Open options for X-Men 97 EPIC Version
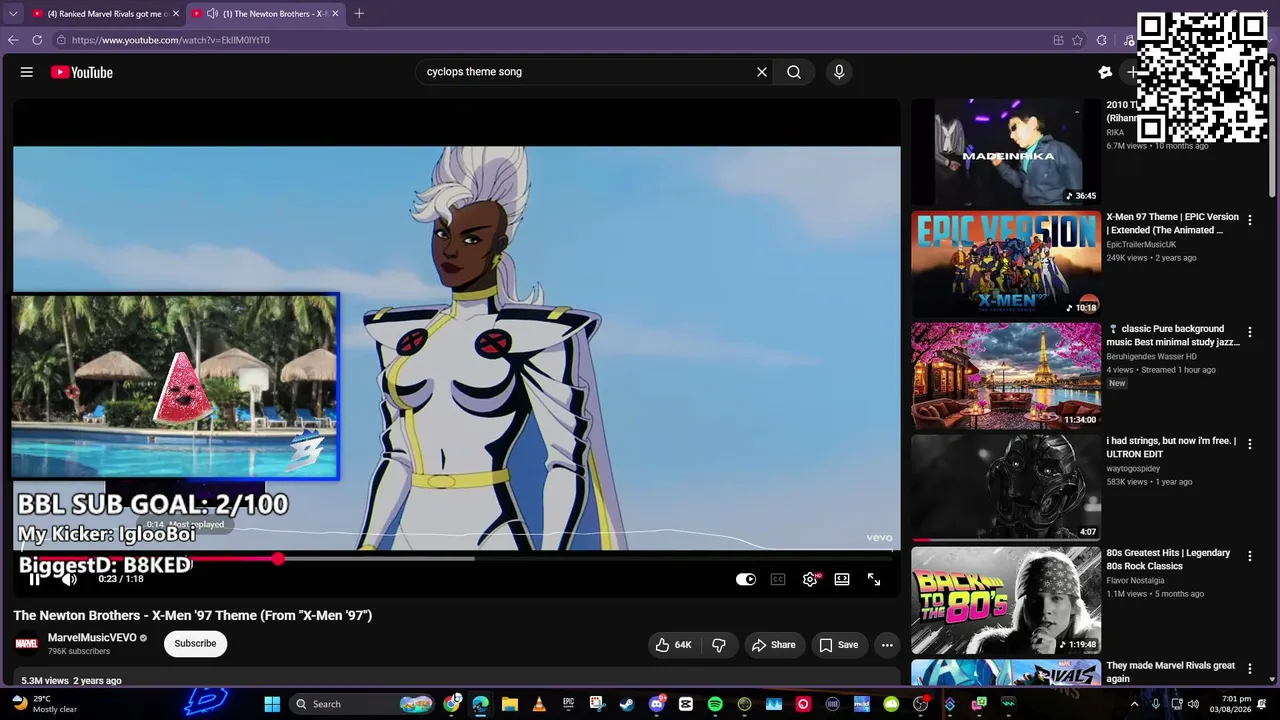 (x=1249, y=220)
